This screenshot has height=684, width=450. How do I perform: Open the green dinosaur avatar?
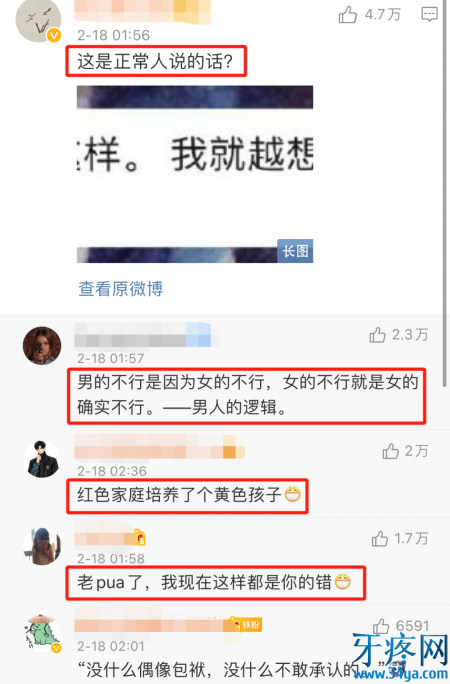(x=42, y=634)
